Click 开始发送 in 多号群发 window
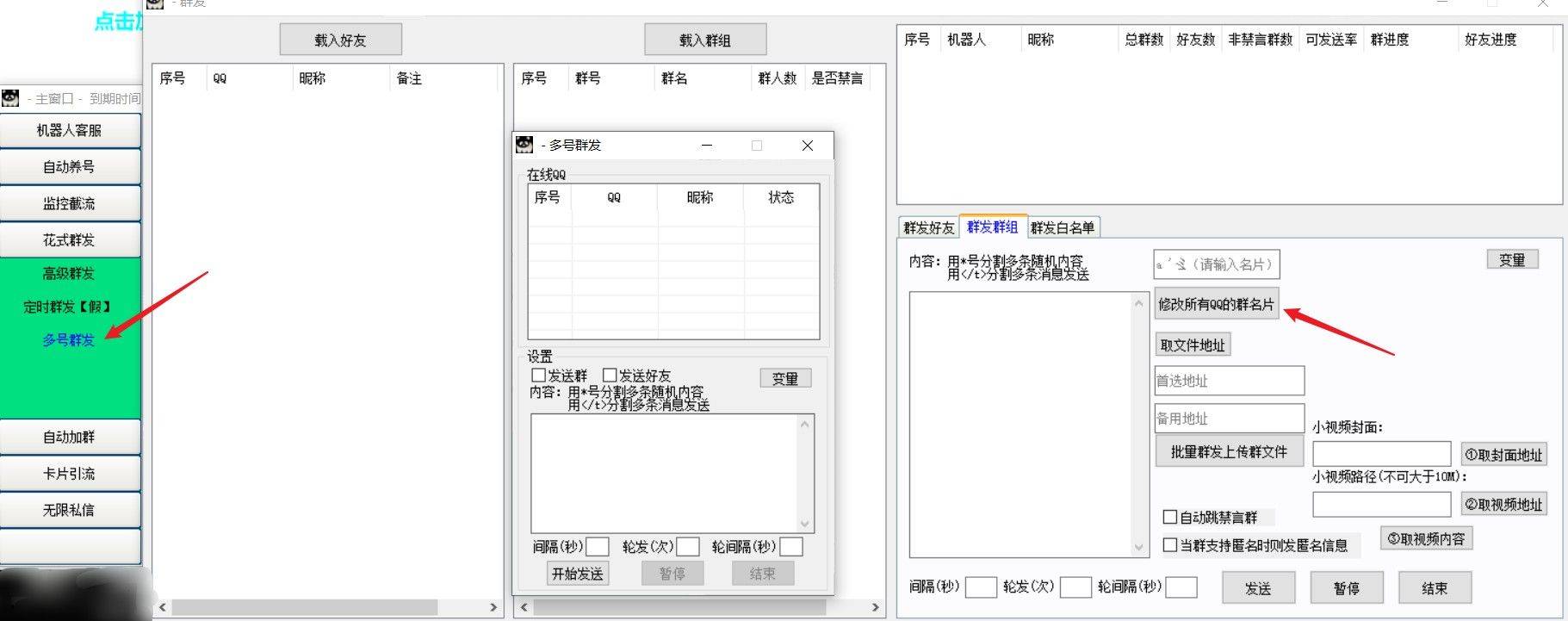 click(x=578, y=574)
